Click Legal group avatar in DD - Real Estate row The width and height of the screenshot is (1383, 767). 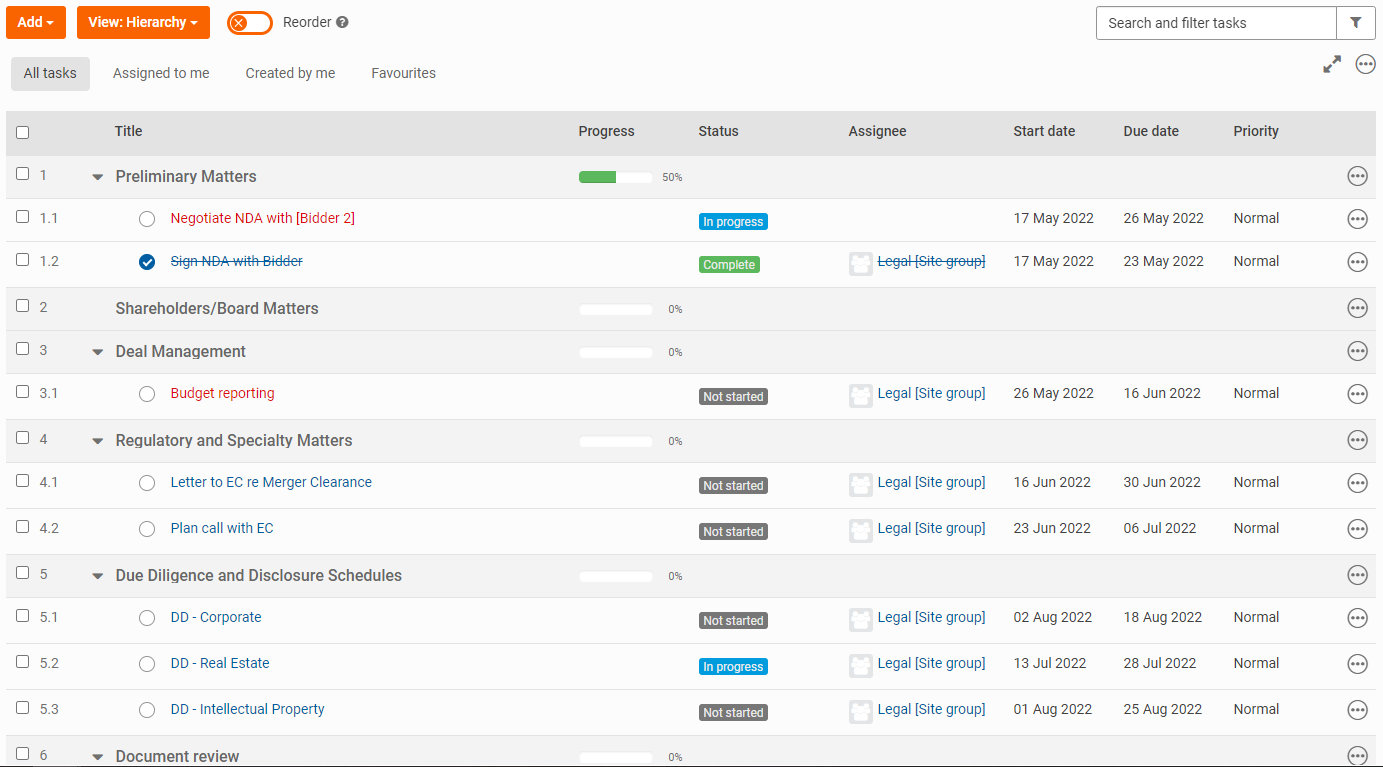860,665
